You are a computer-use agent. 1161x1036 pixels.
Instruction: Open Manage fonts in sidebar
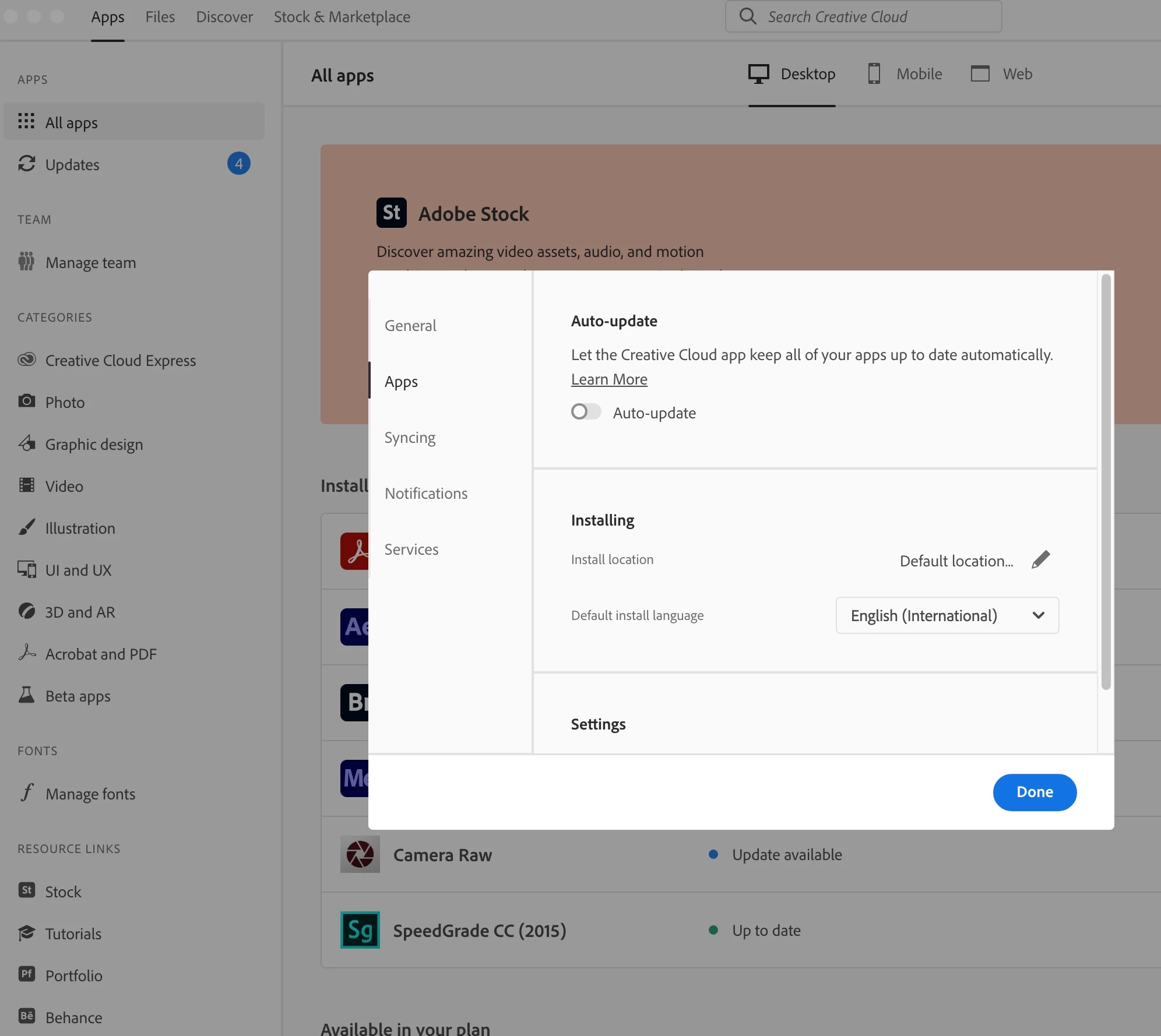tap(90, 794)
